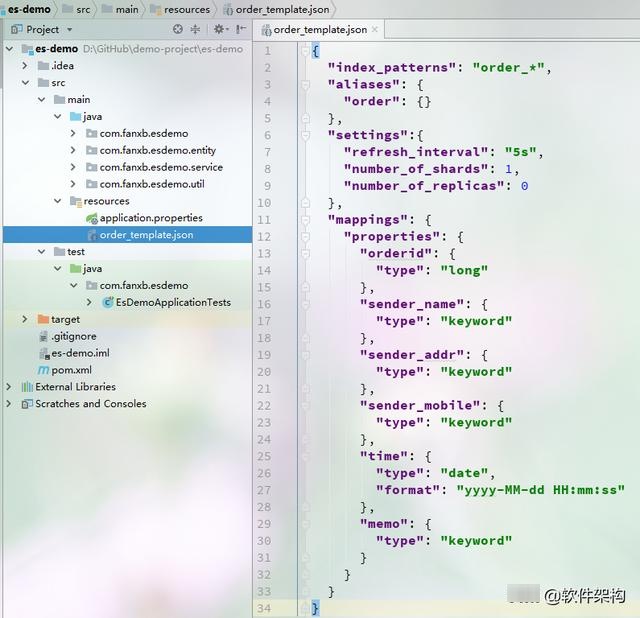Select the application.properties file

click(151, 218)
